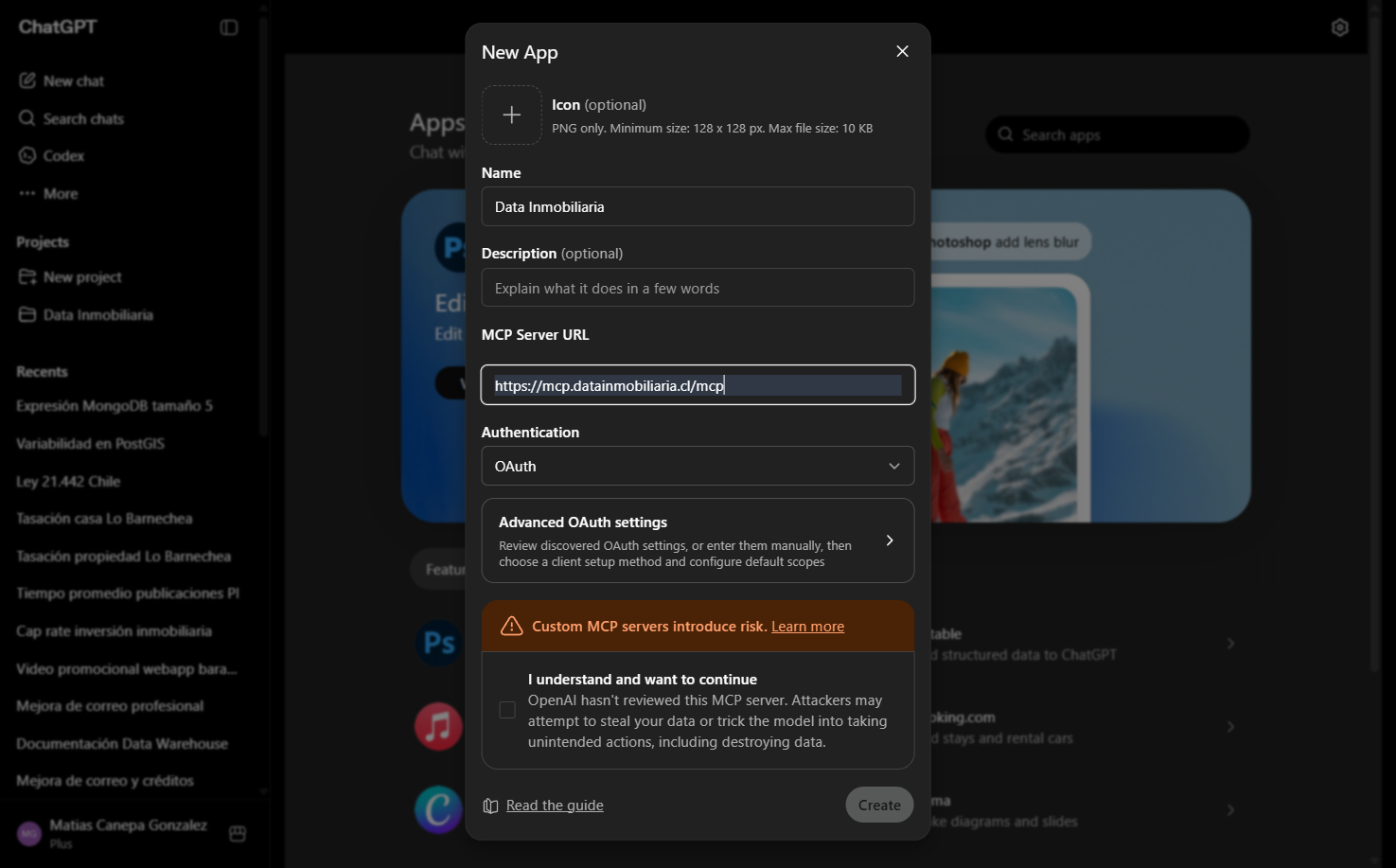The width and height of the screenshot is (1396, 868).
Task: Expand Advanced OAuth settings
Action: pyautogui.click(x=698, y=540)
